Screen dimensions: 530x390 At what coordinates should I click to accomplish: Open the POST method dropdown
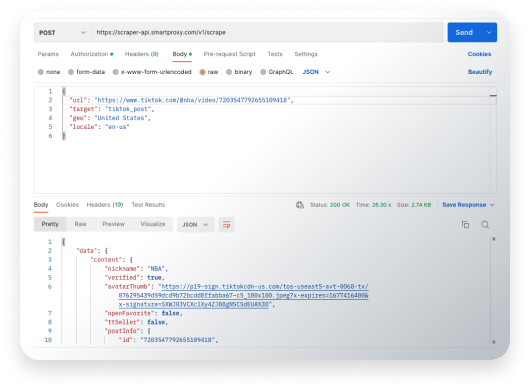coord(63,32)
